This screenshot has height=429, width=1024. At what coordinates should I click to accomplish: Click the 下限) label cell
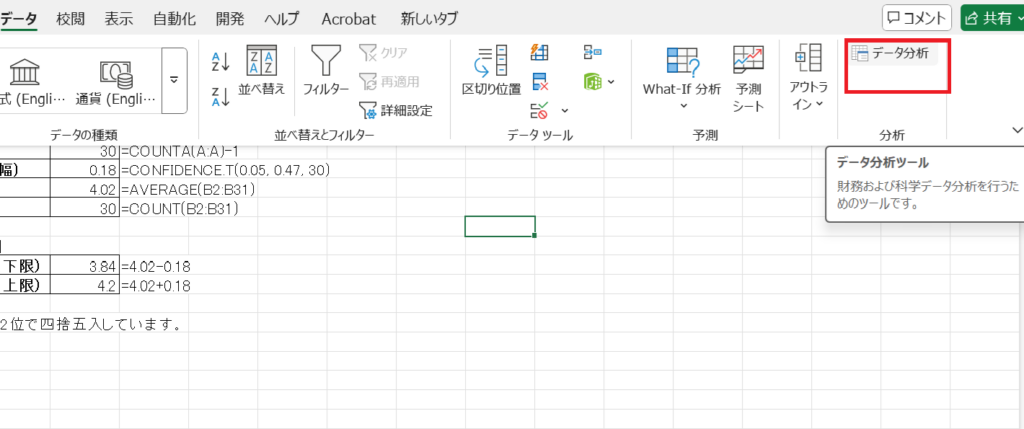(x=25, y=266)
